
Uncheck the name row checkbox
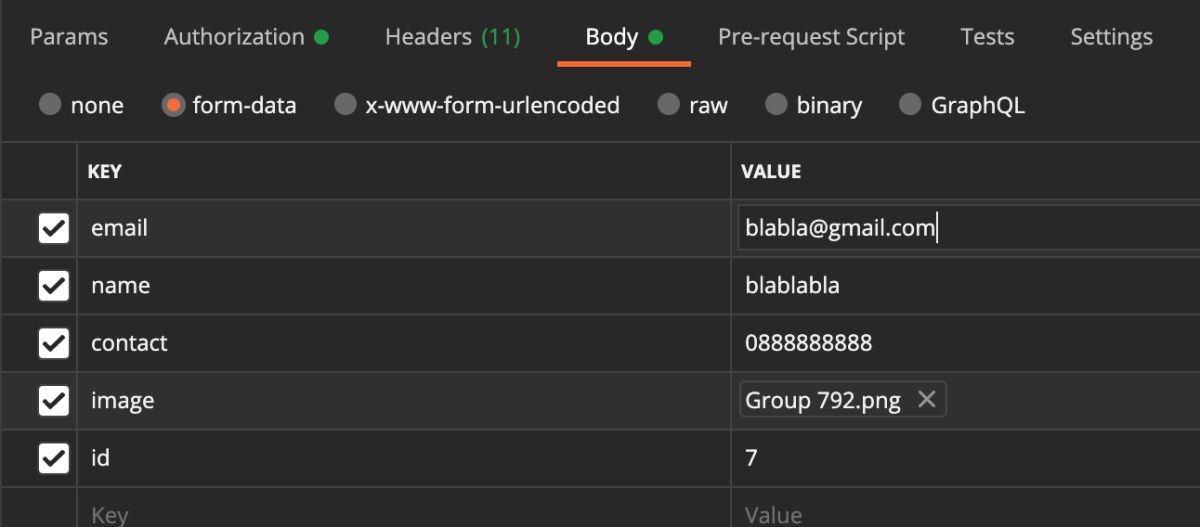(x=53, y=287)
